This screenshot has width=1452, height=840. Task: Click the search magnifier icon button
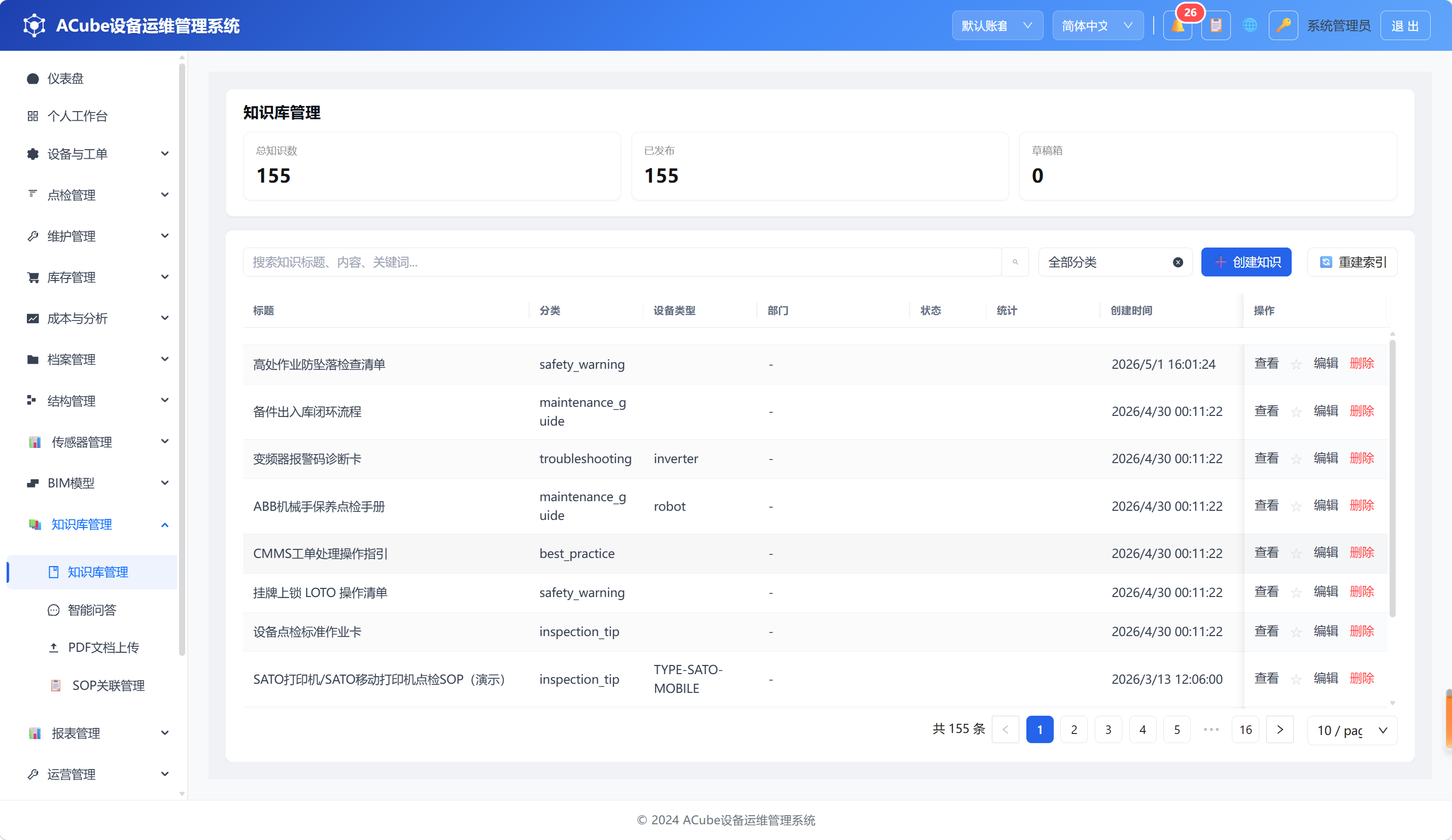[x=1015, y=262]
